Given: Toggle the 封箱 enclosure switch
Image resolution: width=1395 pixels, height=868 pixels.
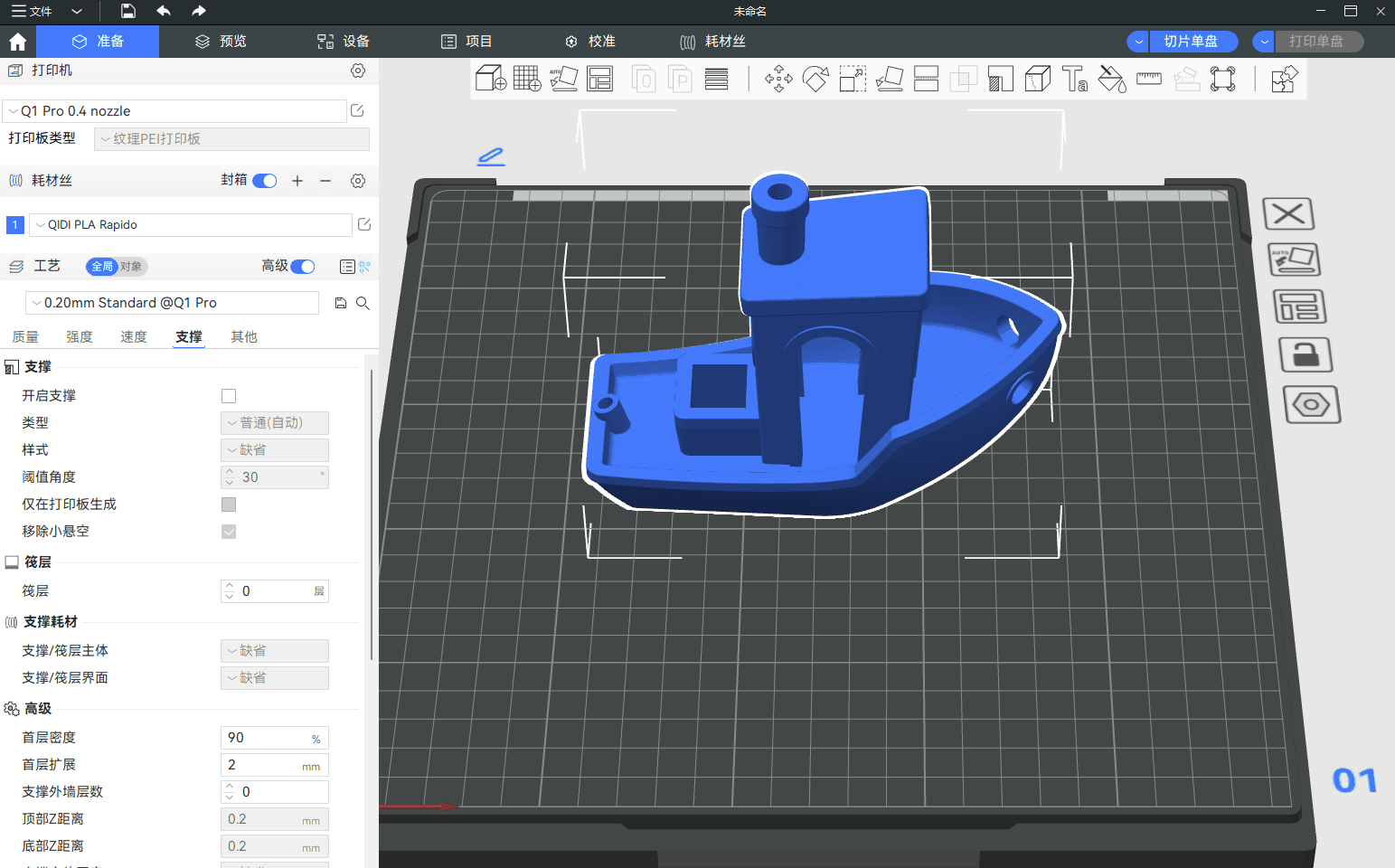Looking at the screenshot, I should pos(265,181).
